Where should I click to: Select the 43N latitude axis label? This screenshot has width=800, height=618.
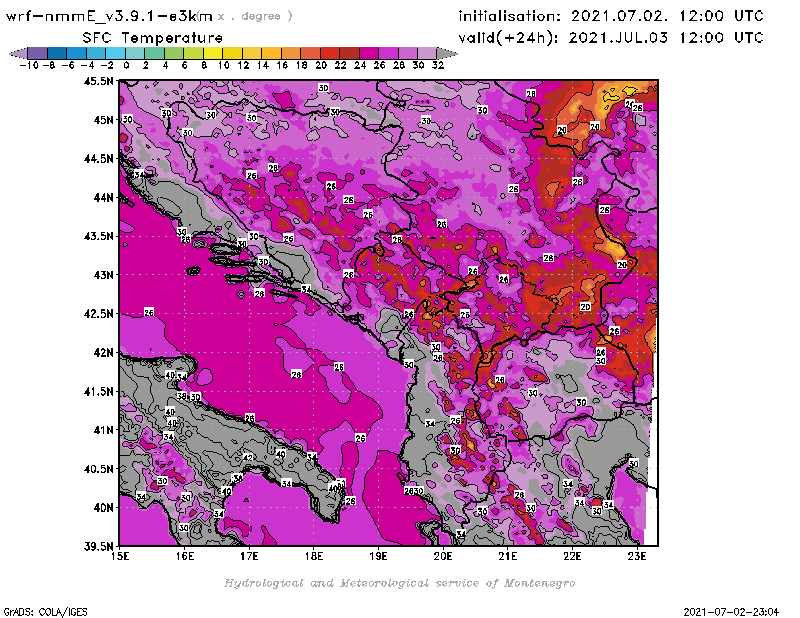pyautogui.click(x=103, y=275)
